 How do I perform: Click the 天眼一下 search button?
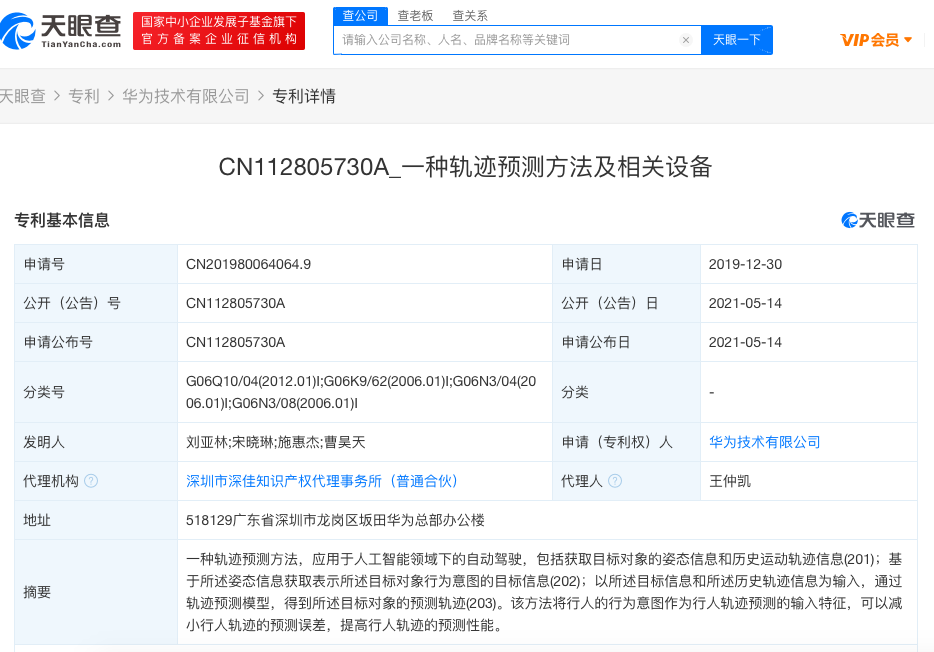(x=737, y=40)
